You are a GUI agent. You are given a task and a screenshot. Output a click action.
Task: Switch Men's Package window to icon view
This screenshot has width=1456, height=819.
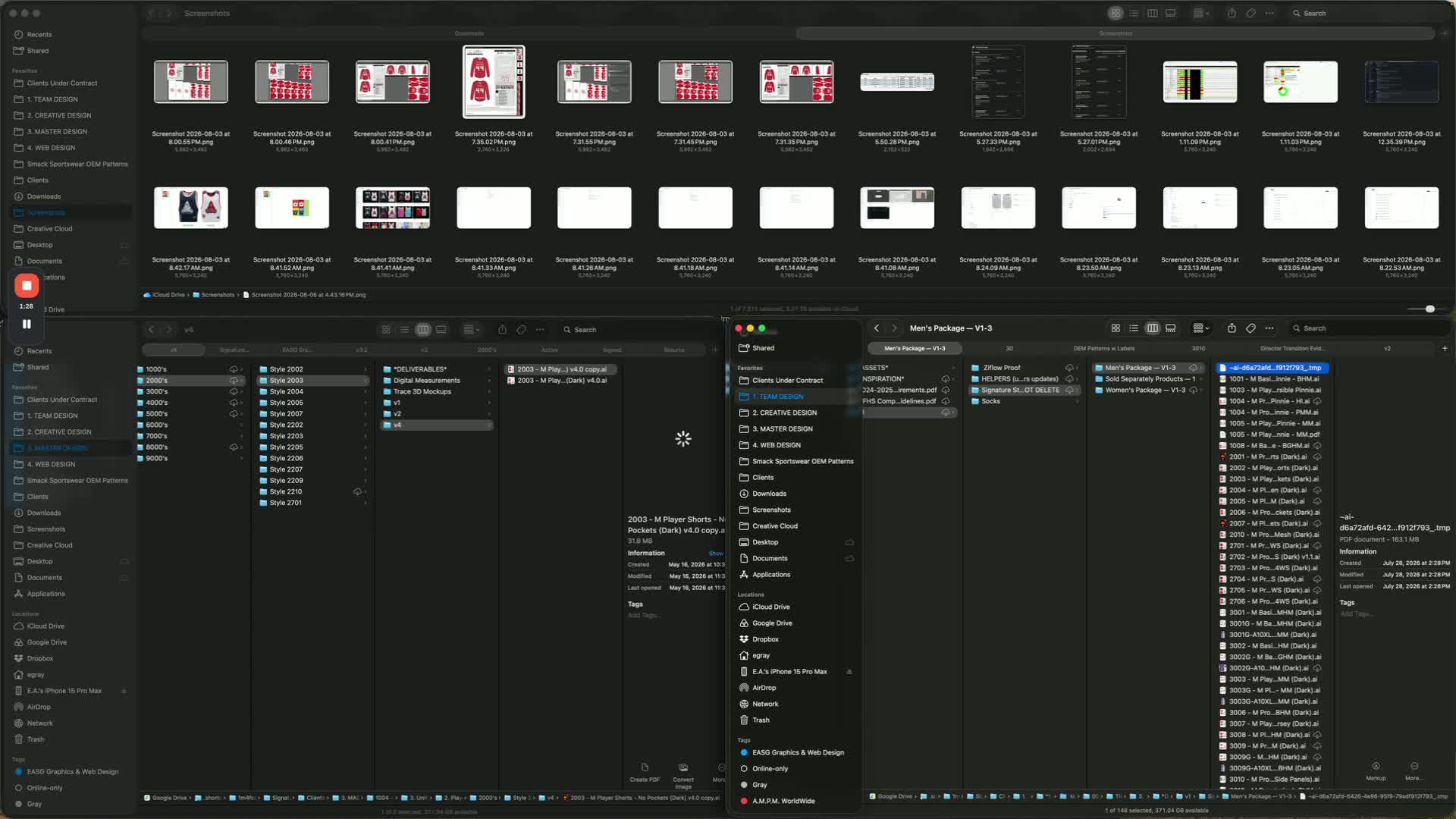pyautogui.click(x=1116, y=328)
